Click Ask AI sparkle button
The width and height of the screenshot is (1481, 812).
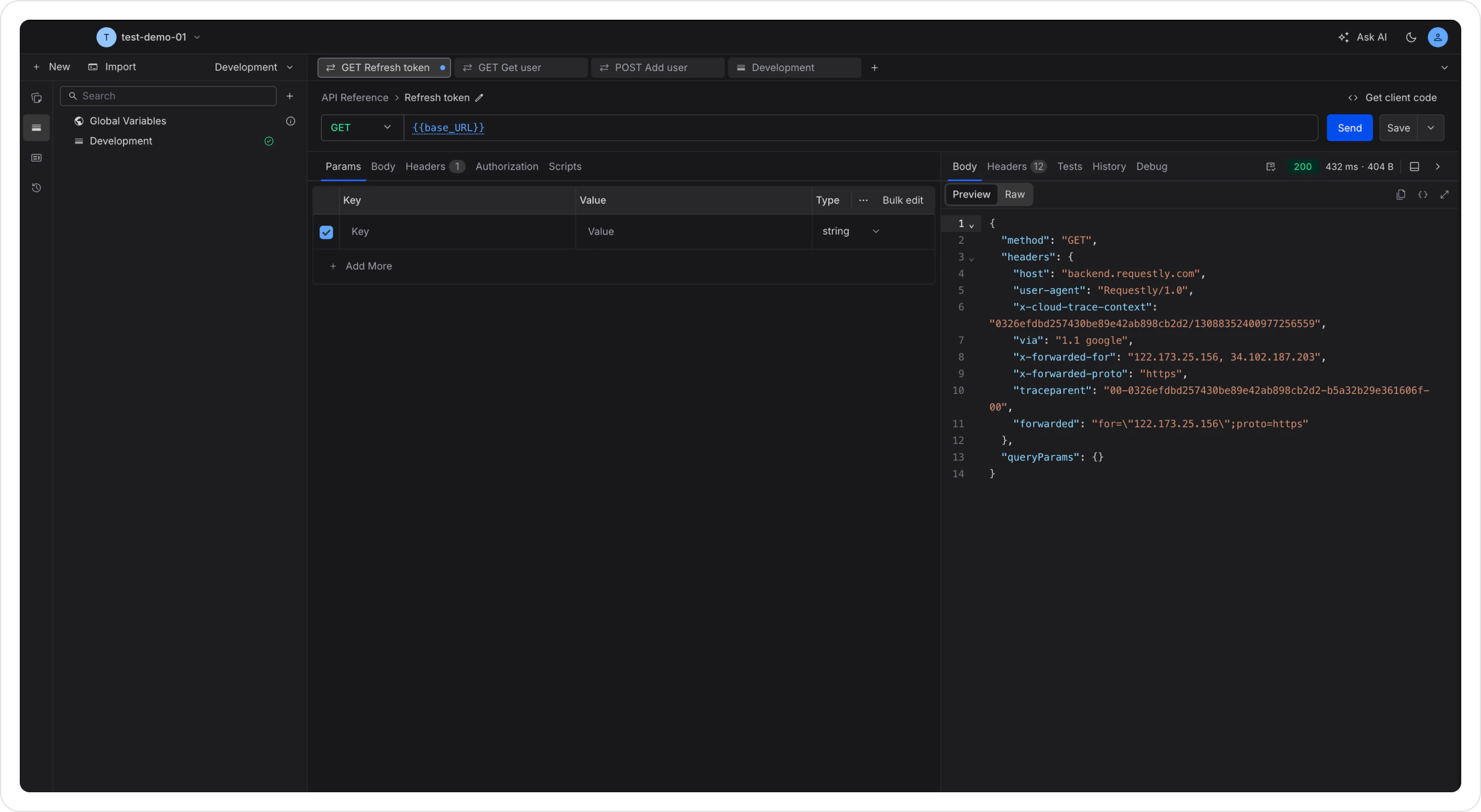pyautogui.click(x=1363, y=37)
